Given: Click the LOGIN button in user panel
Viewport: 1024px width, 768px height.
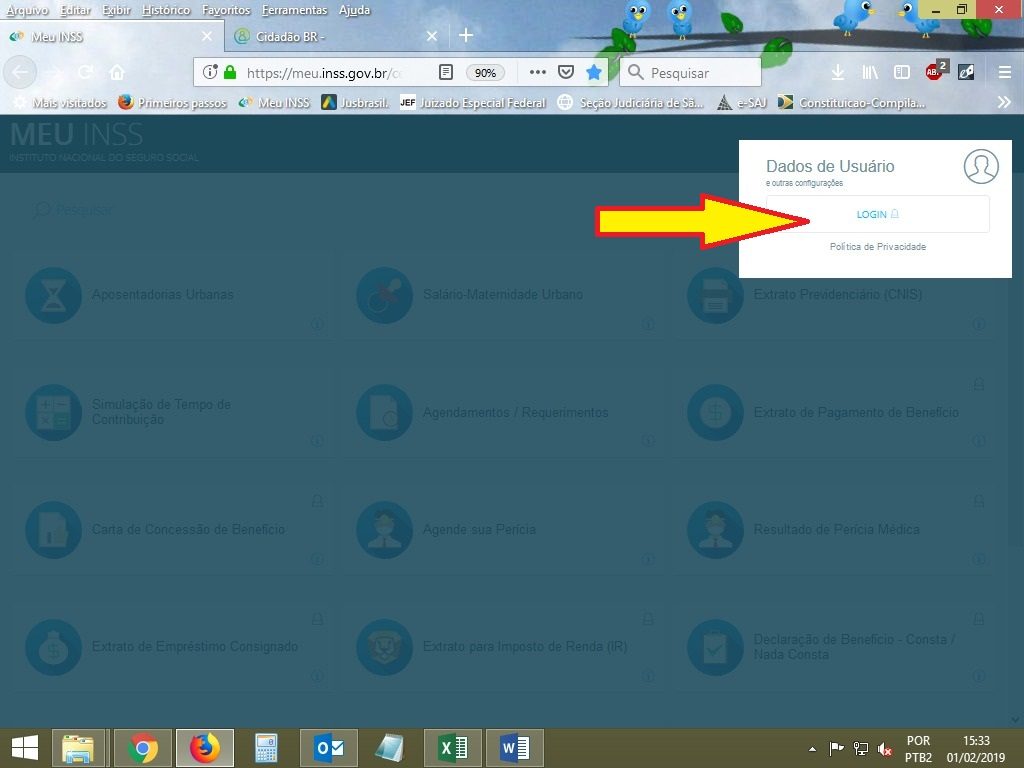Looking at the screenshot, I should coord(877,214).
